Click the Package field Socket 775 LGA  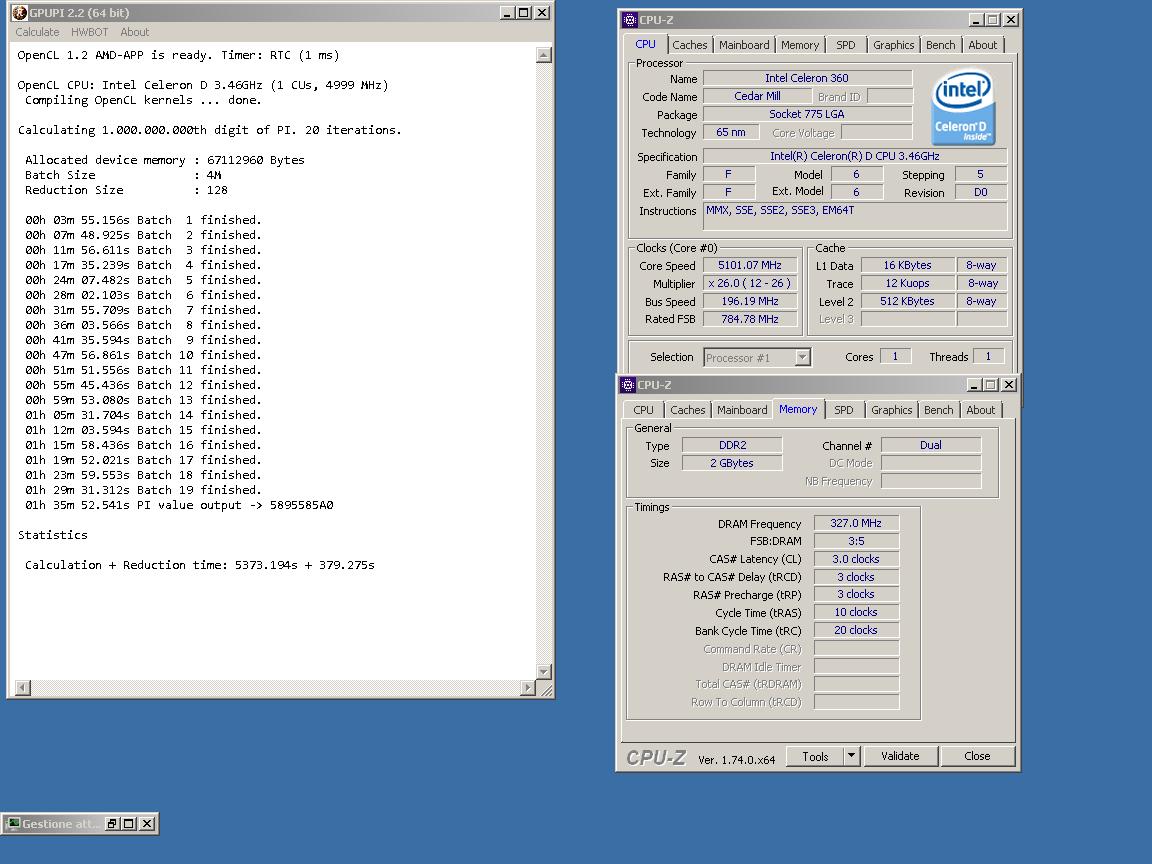pyautogui.click(x=807, y=114)
